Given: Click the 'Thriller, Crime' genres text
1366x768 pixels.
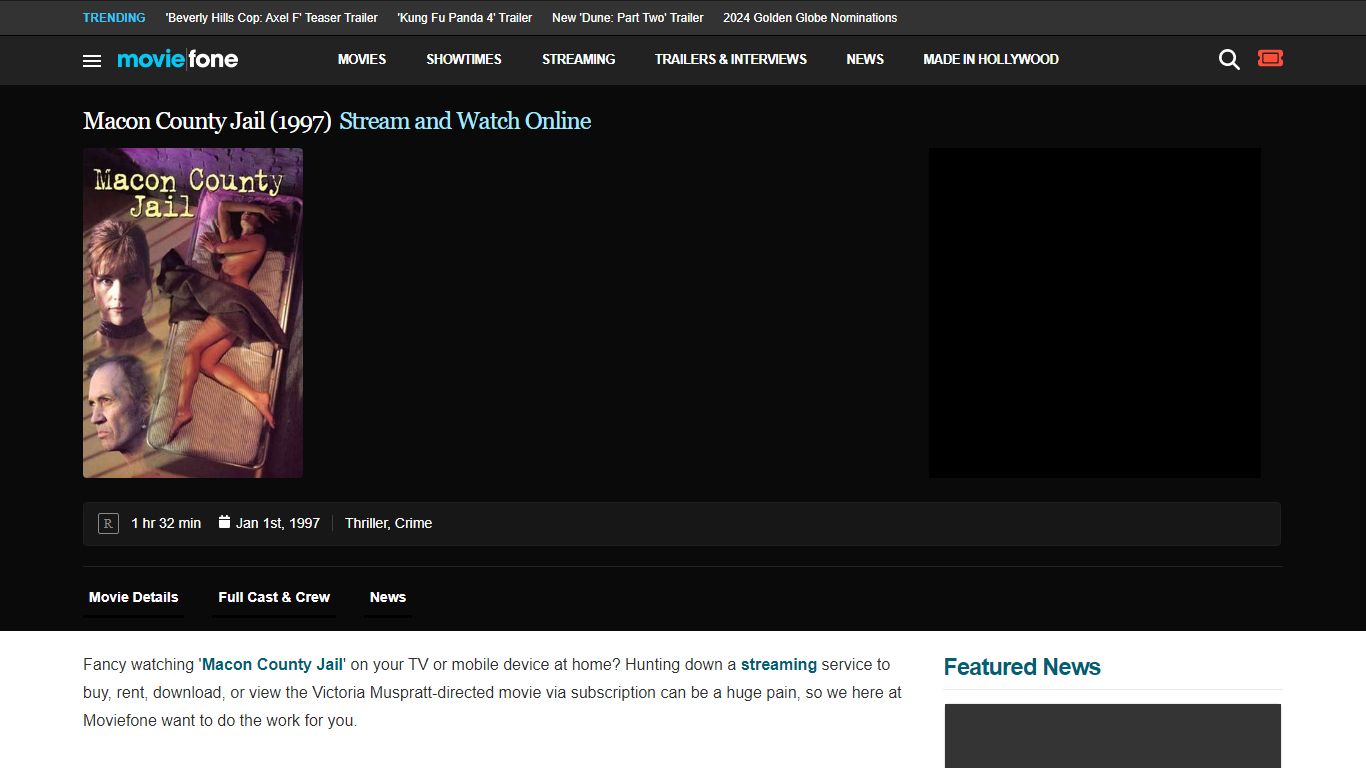Looking at the screenshot, I should tap(389, 523).
